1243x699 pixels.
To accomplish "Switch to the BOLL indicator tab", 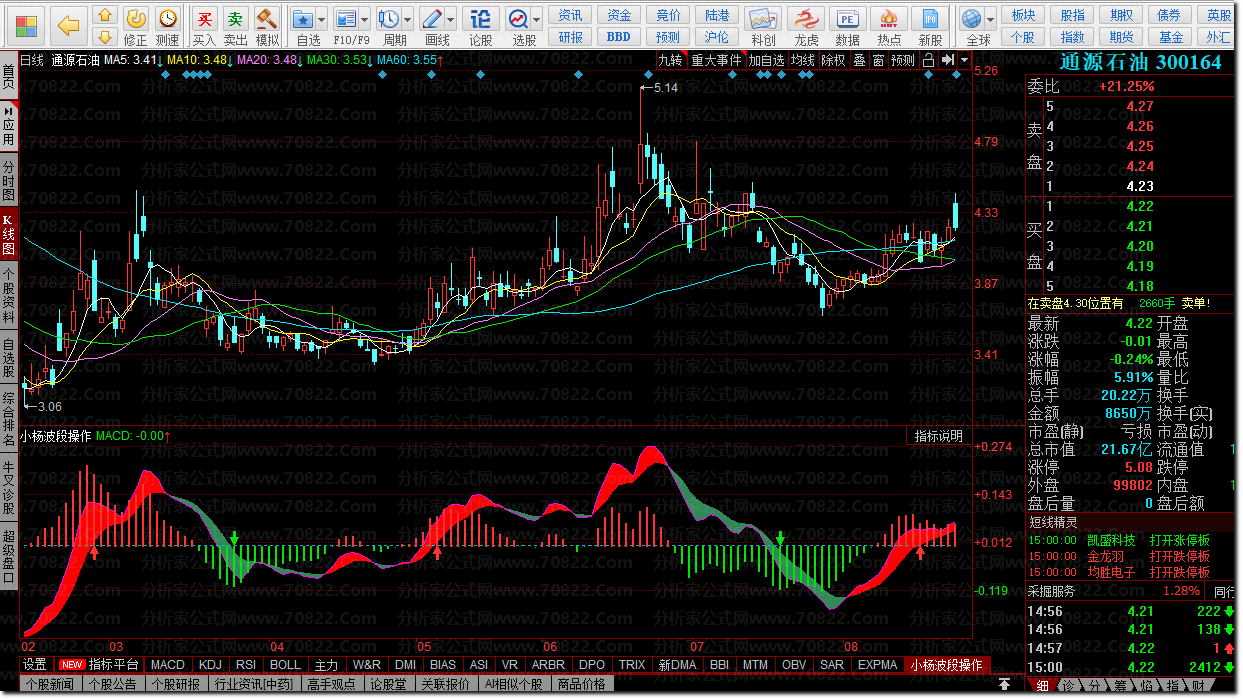I will [285, 664].
